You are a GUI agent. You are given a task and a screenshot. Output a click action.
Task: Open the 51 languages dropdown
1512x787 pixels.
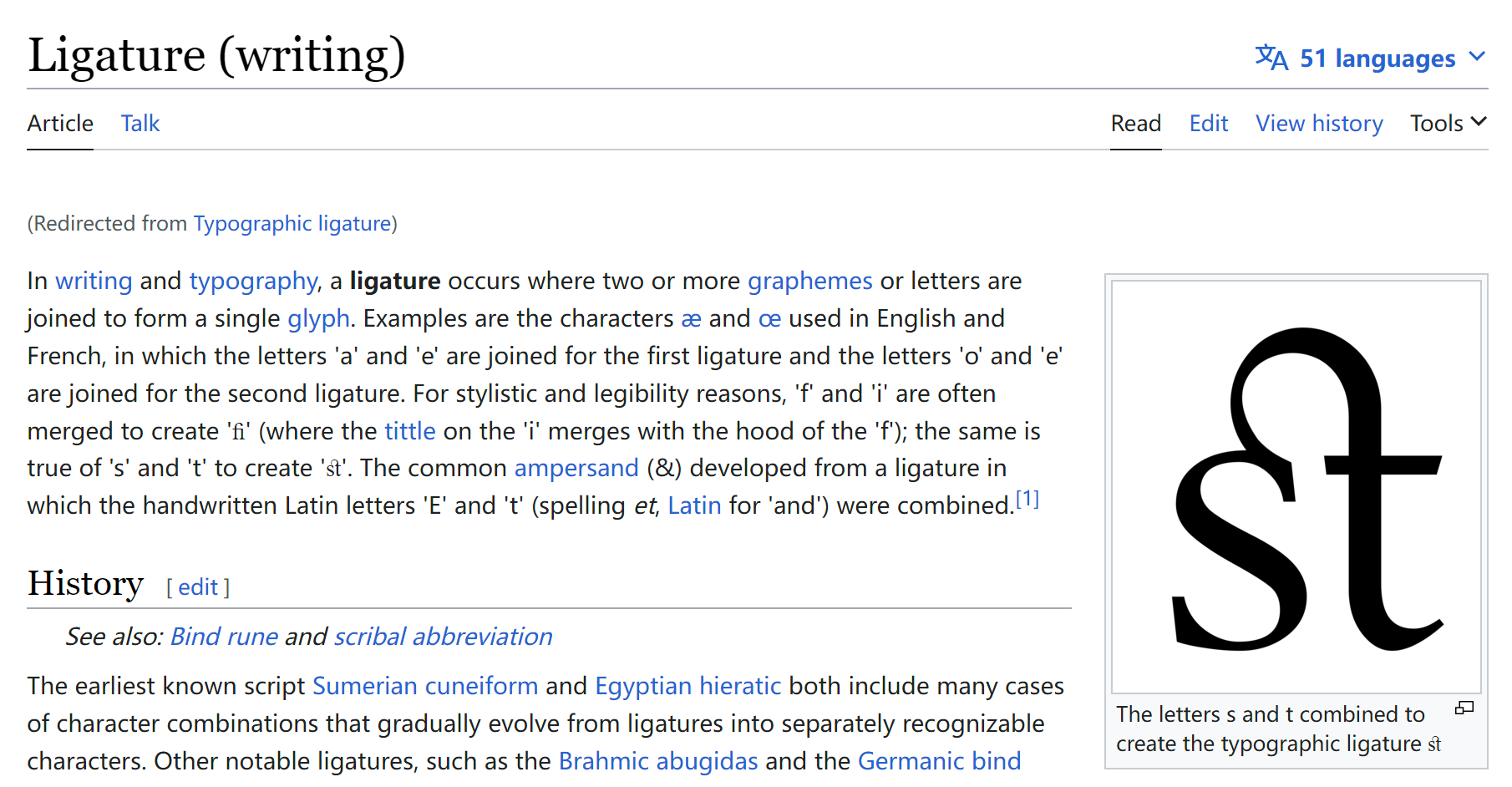1371,58
